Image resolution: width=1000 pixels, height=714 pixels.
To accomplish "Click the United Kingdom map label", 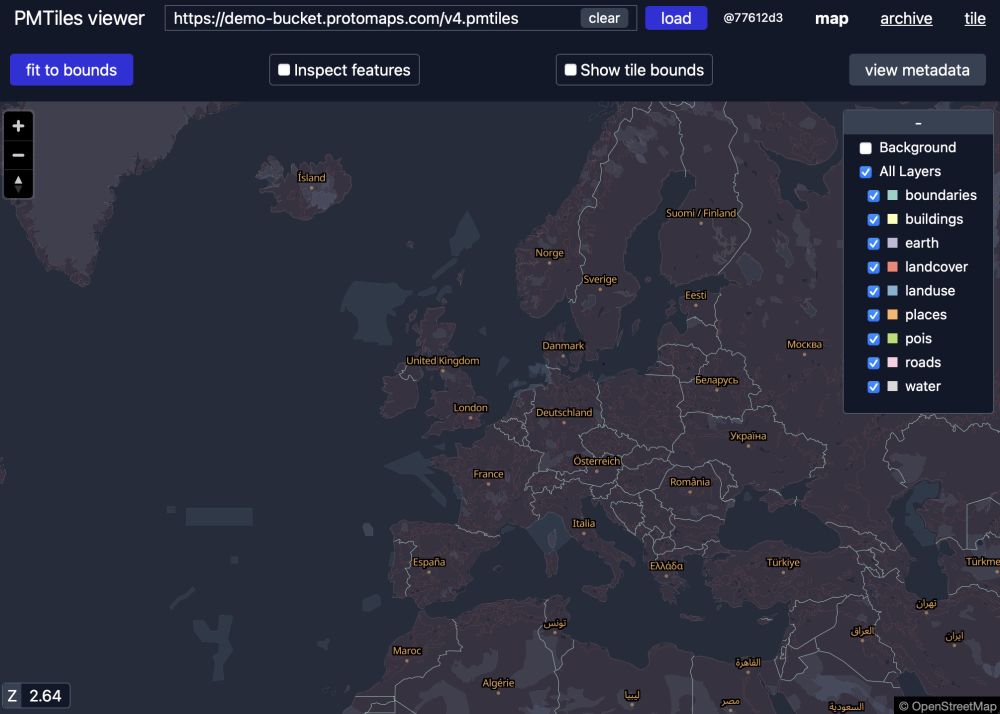I will click(x=443, y=361).
